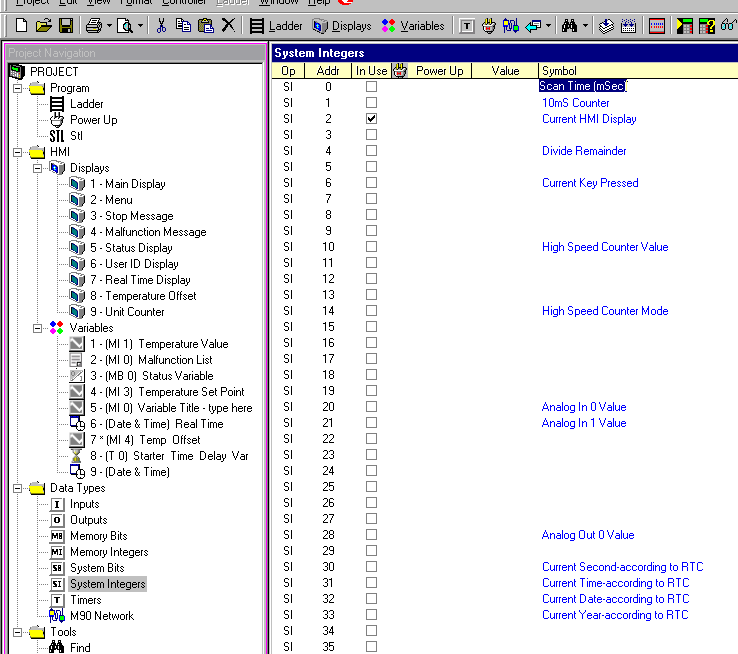Image resolution: width=738 pixels, height=654 pixels.
Task: Click the binoculars Find toolbar icon
Action: (570, 26)
